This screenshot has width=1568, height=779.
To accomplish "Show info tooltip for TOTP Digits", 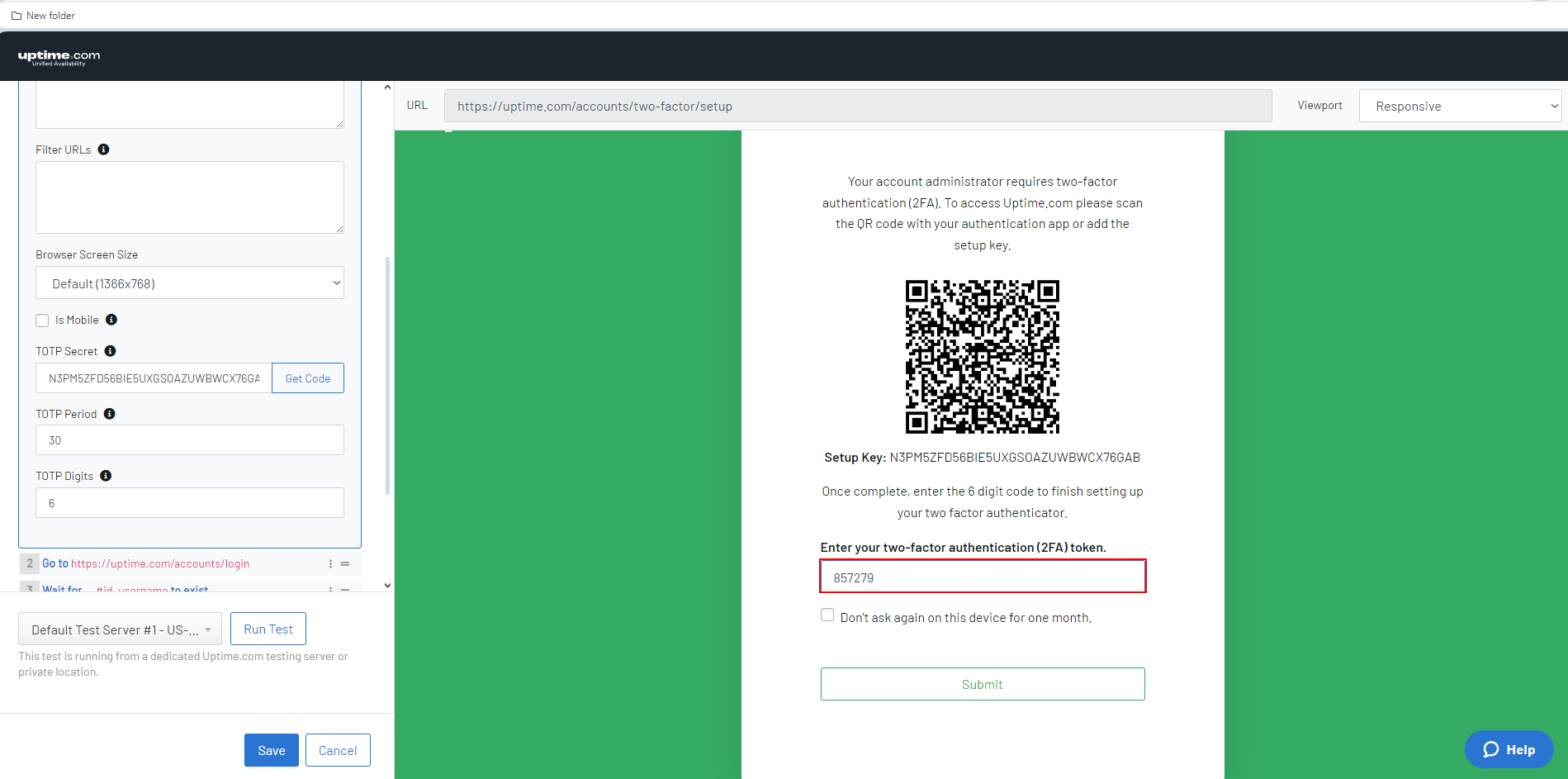I will (106, 476).
